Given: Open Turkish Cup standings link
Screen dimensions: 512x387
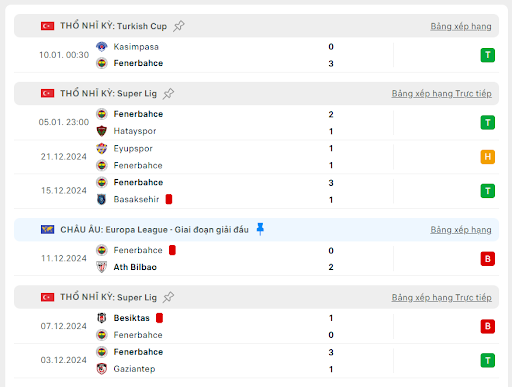Looking at the screenshot, I should (461, 26).
